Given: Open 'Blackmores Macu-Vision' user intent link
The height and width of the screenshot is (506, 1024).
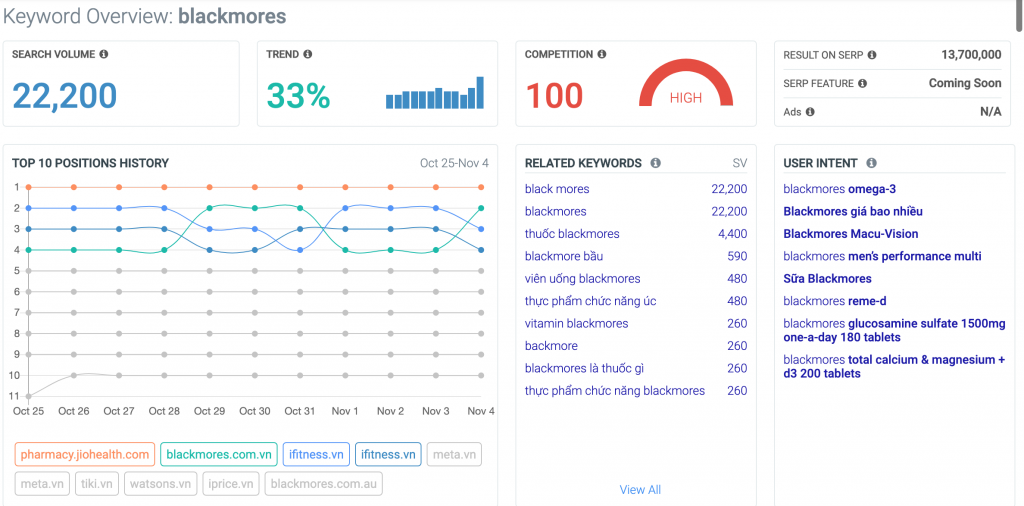Looking at the screenshot, I should 850,234.
